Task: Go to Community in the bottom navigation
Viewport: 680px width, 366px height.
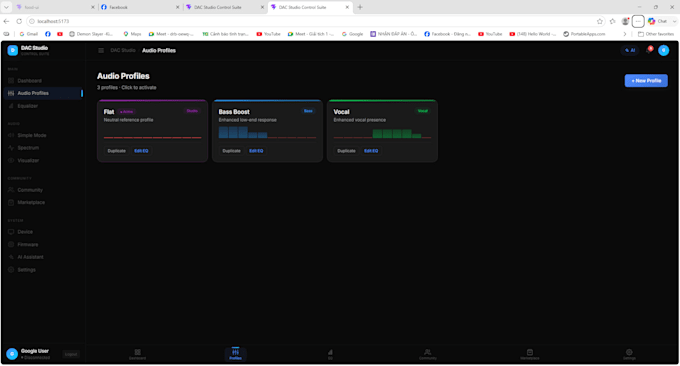Action: [428, 354]
